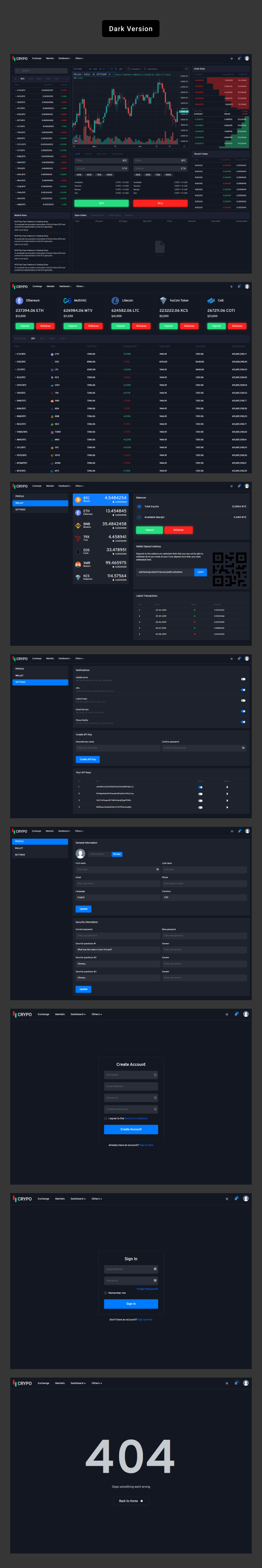The image size is (262, 1568).
Task: Open the notification bell in Markets screen navbar
Action: pyautogui.click(x=239, y=286)
